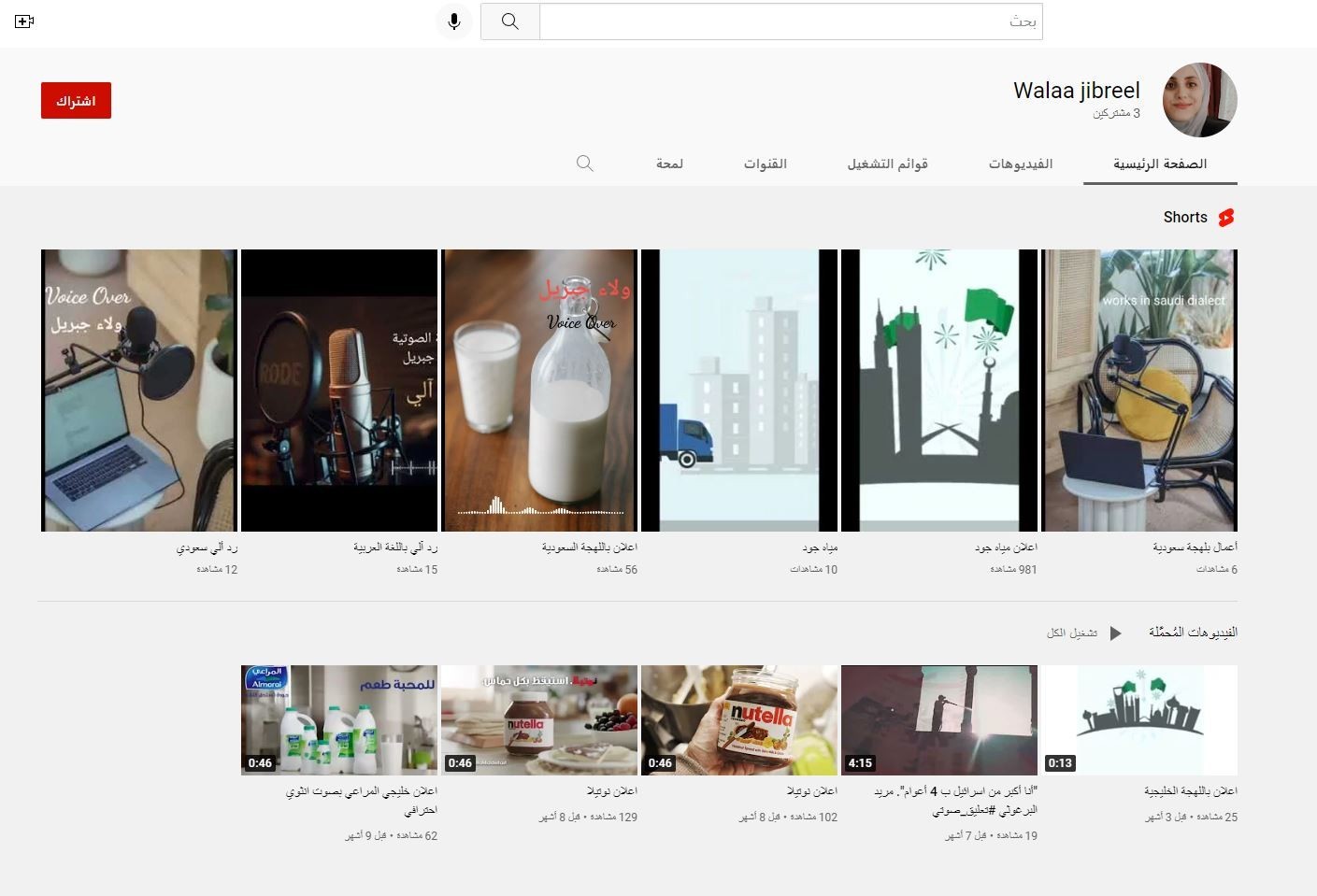Type in the بحث search field
This screenshot has width=1317, height=896.
pos(790,21)
